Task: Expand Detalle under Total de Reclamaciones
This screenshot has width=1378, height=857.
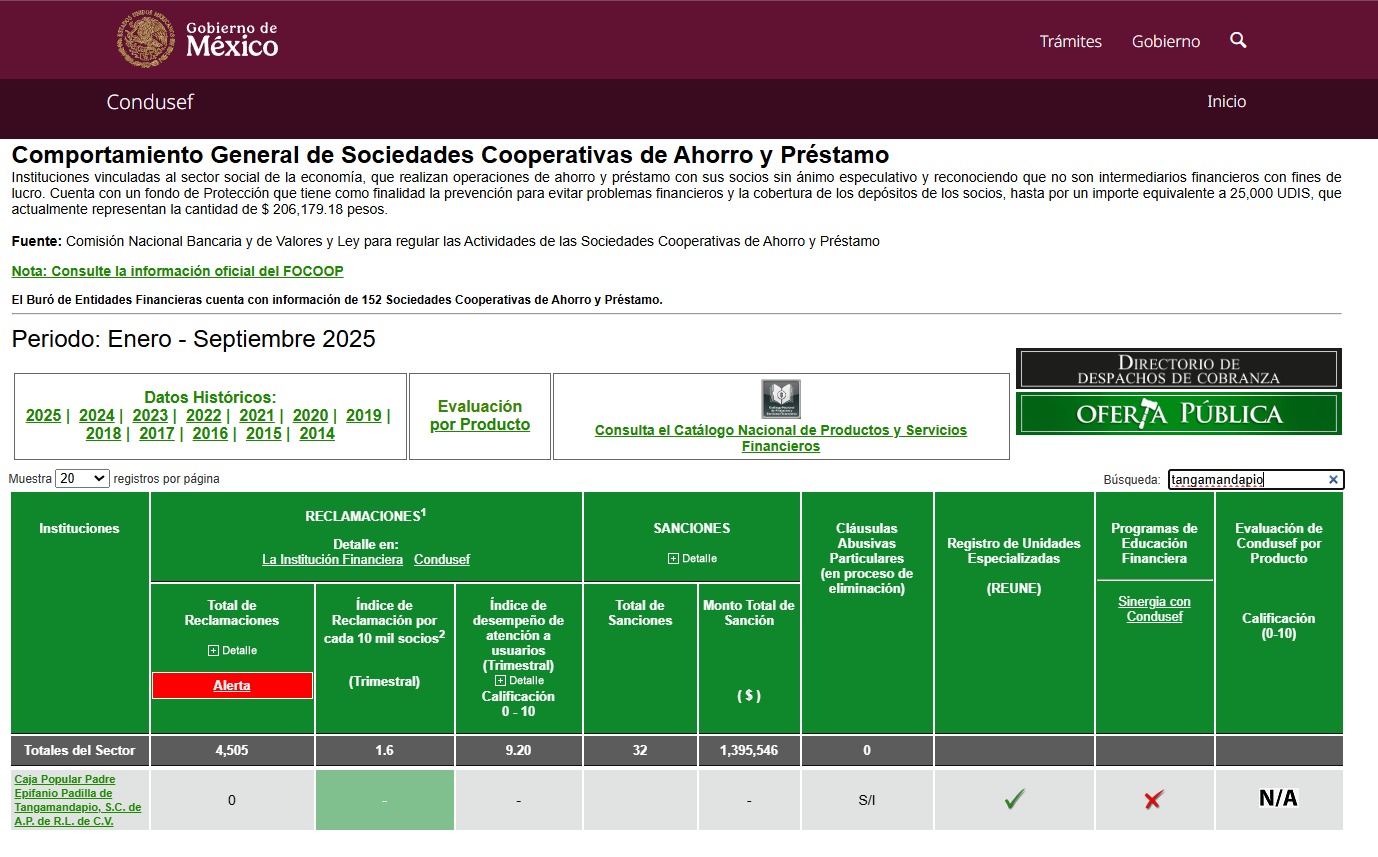Action: [232, 651]
